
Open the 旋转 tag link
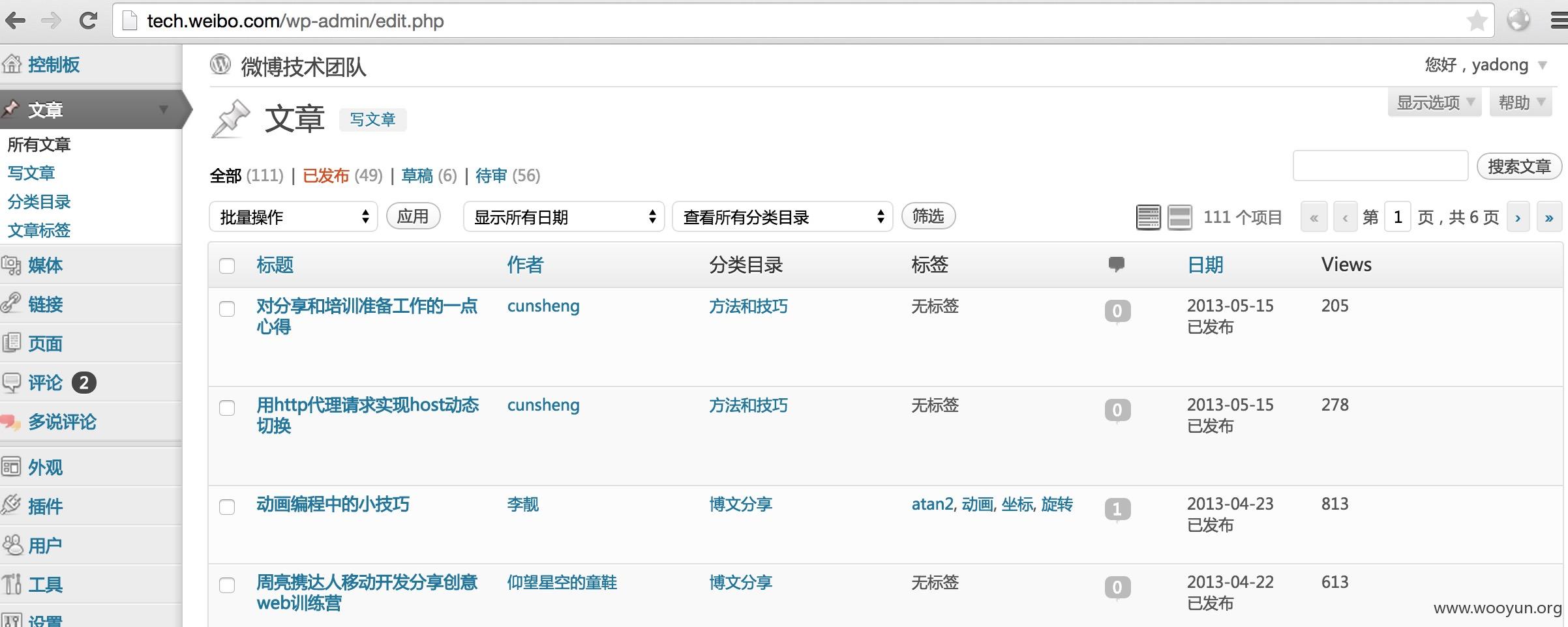click(x=1057, y=504)
